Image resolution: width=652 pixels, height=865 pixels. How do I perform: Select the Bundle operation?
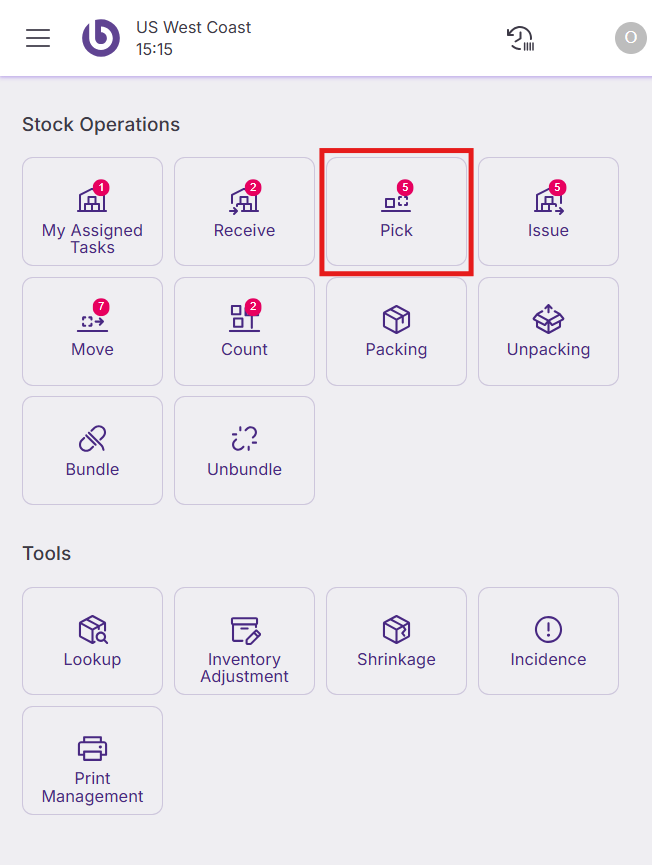point(92,450)
